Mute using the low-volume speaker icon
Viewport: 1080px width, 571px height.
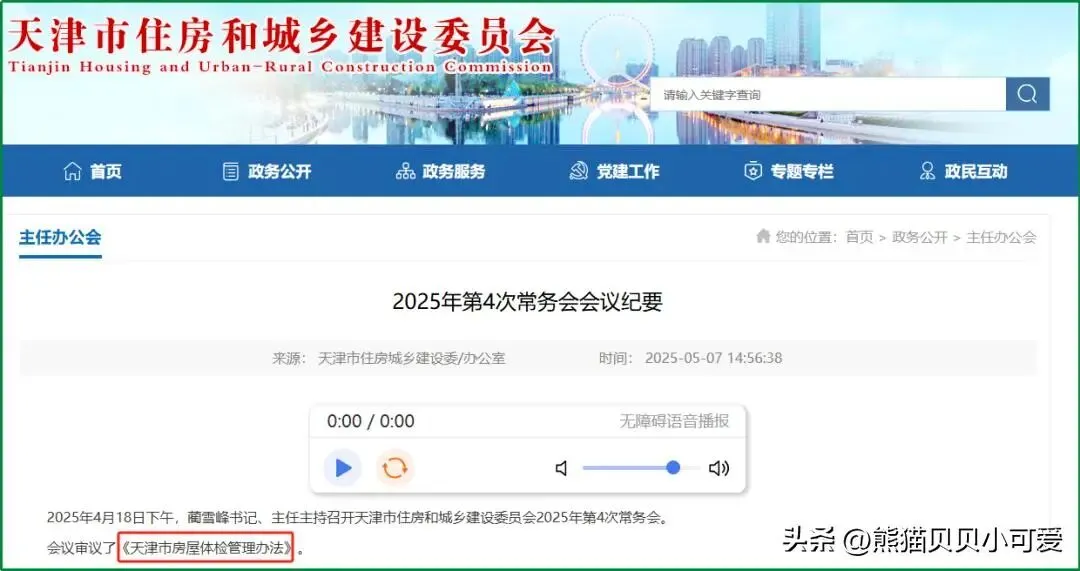pos(561,468)
